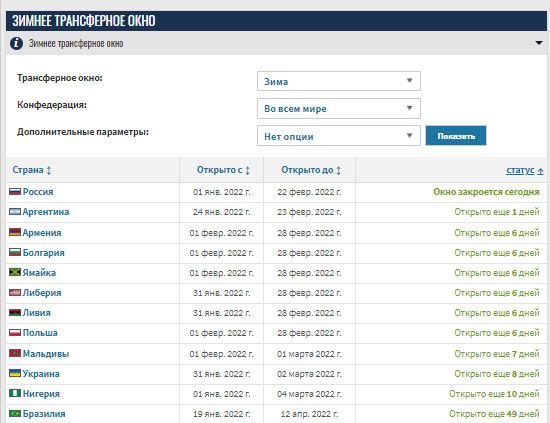
Task: Open the Армения country link
Action: tap(42, 233)
